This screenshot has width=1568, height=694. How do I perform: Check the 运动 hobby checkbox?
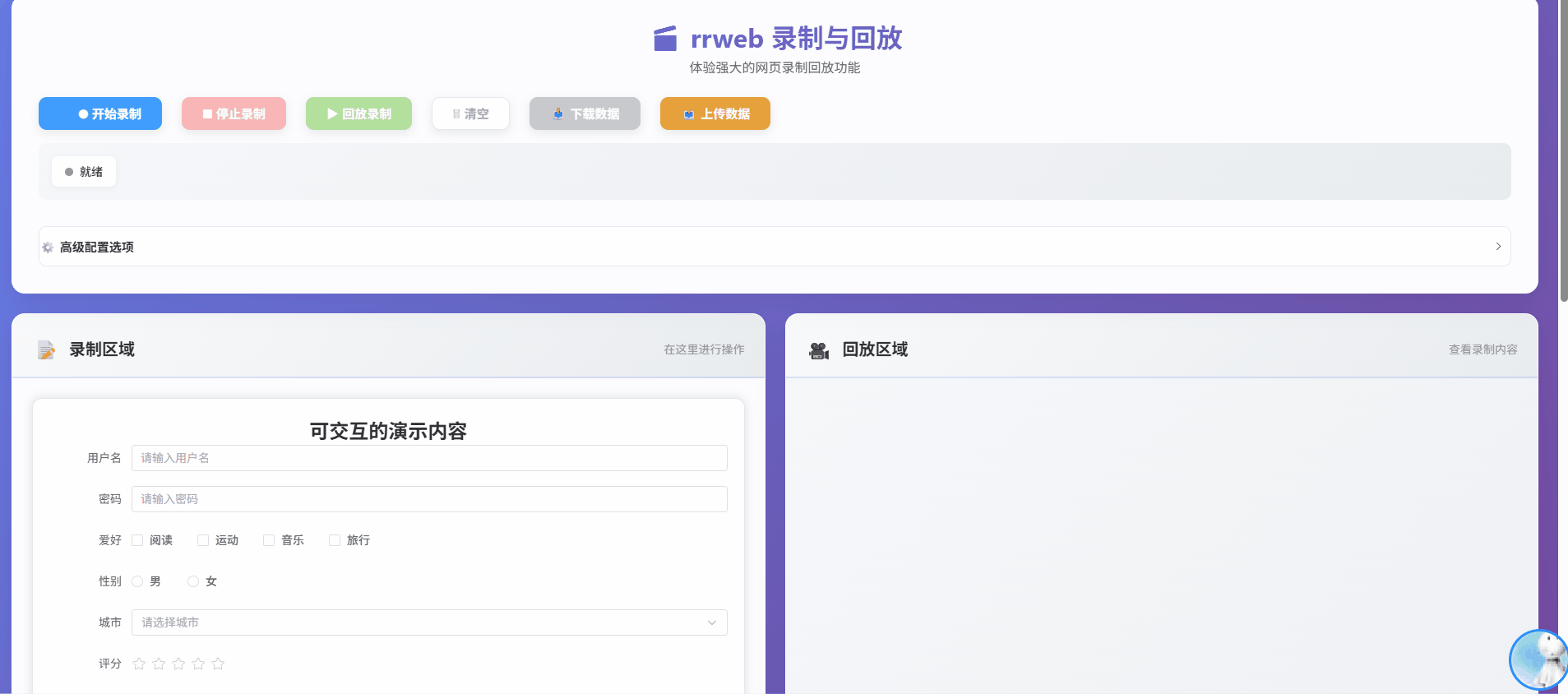tap(203, 540)
